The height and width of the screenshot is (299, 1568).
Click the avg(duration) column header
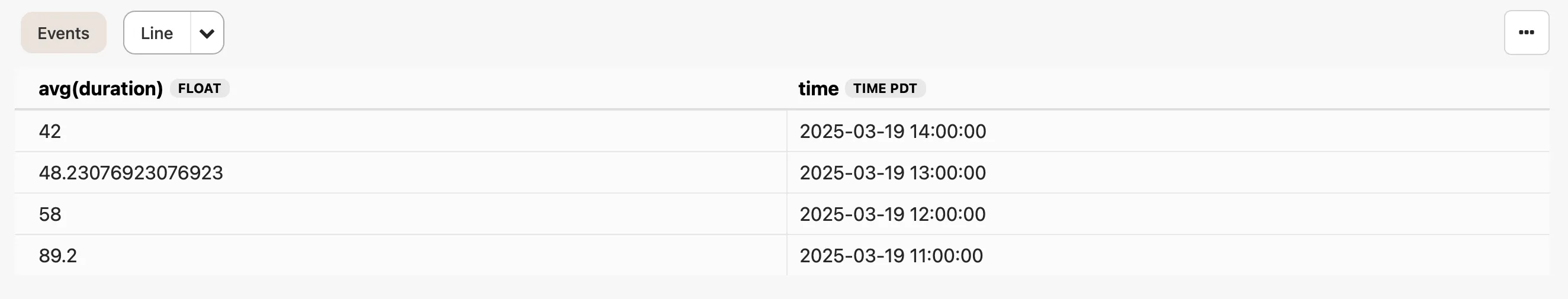click(x=101, y=89)
